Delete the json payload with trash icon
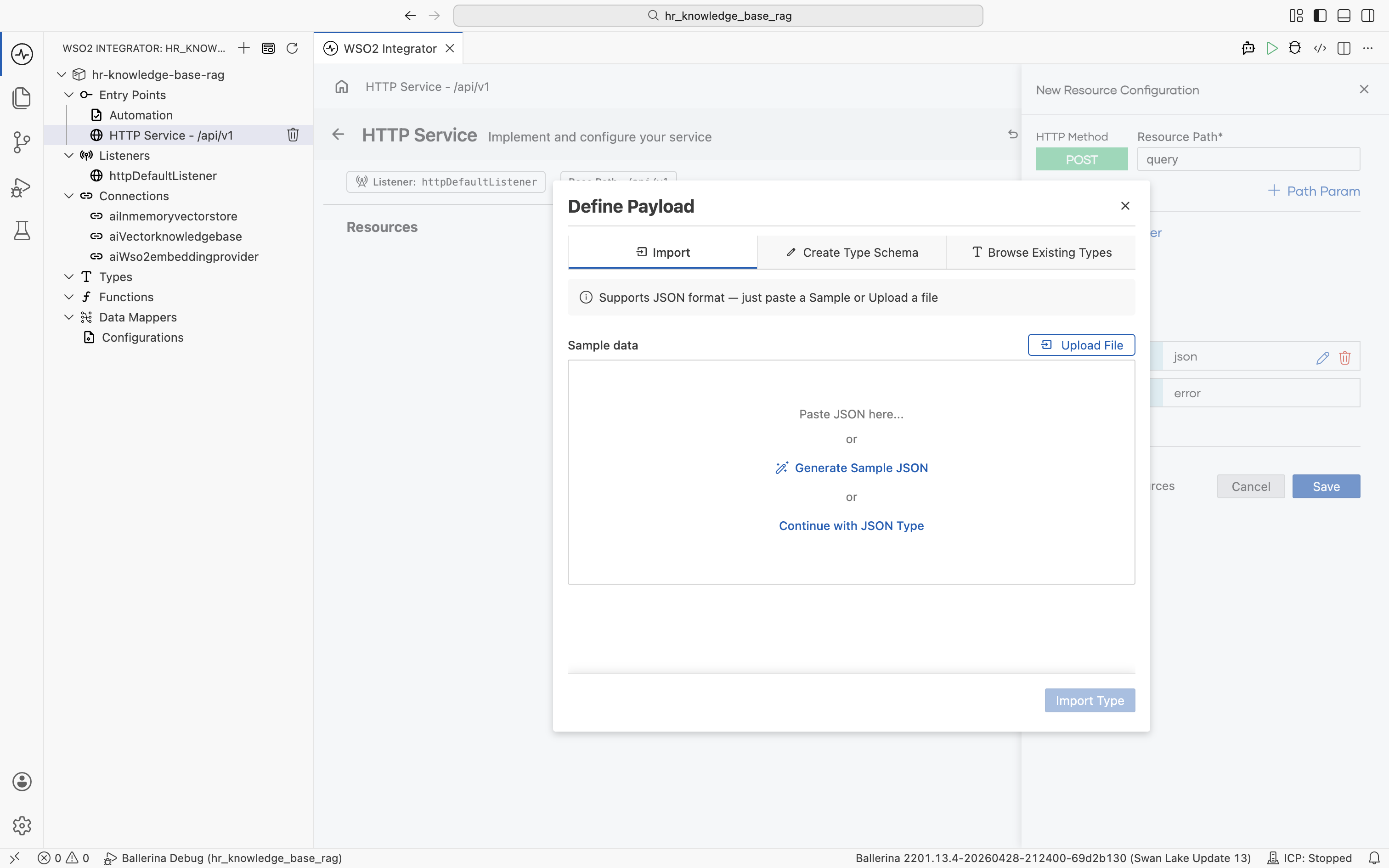The height and width of the screenshot is (868, 1389). click(1345, 358)
